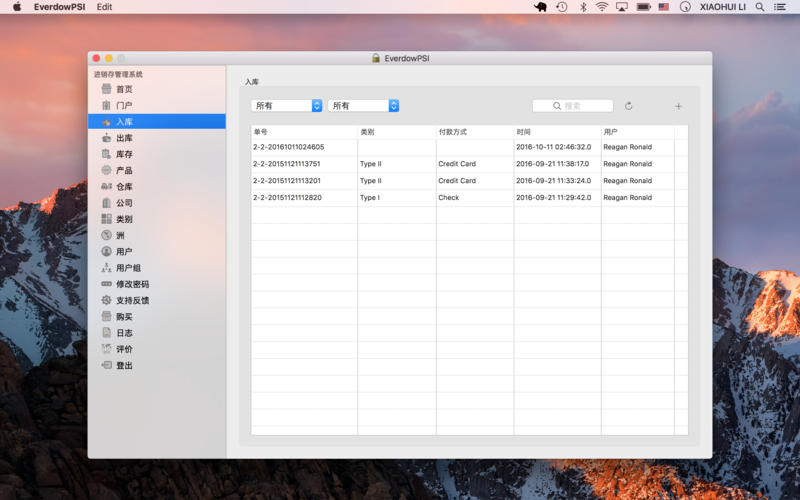Select 公司 company icon in sidebar

coord(106,203)
